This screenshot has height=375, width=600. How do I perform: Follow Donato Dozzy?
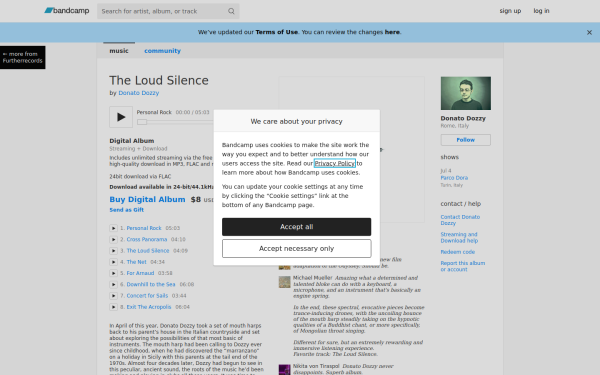coord(466,140)
